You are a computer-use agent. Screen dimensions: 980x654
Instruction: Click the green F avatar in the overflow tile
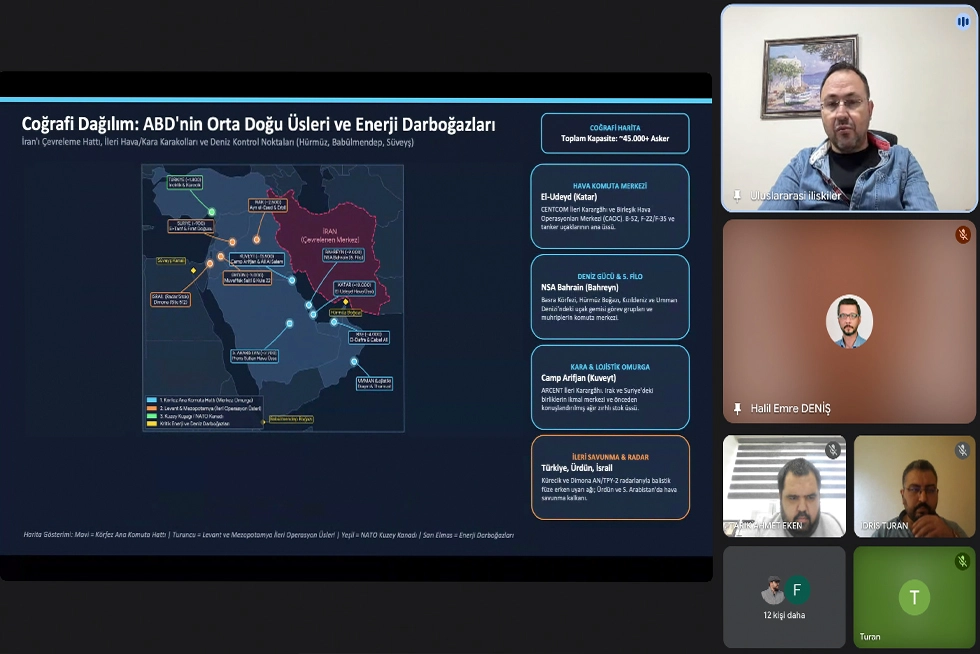[796, 590]
